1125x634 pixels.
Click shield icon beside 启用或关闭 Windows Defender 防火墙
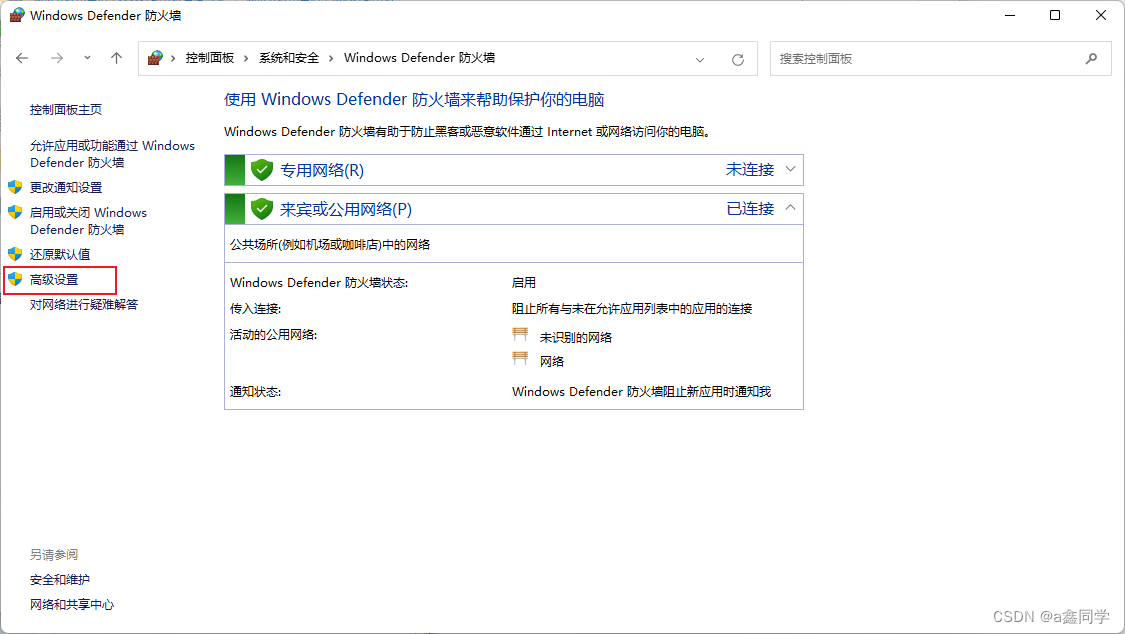(x=15, y=212)
